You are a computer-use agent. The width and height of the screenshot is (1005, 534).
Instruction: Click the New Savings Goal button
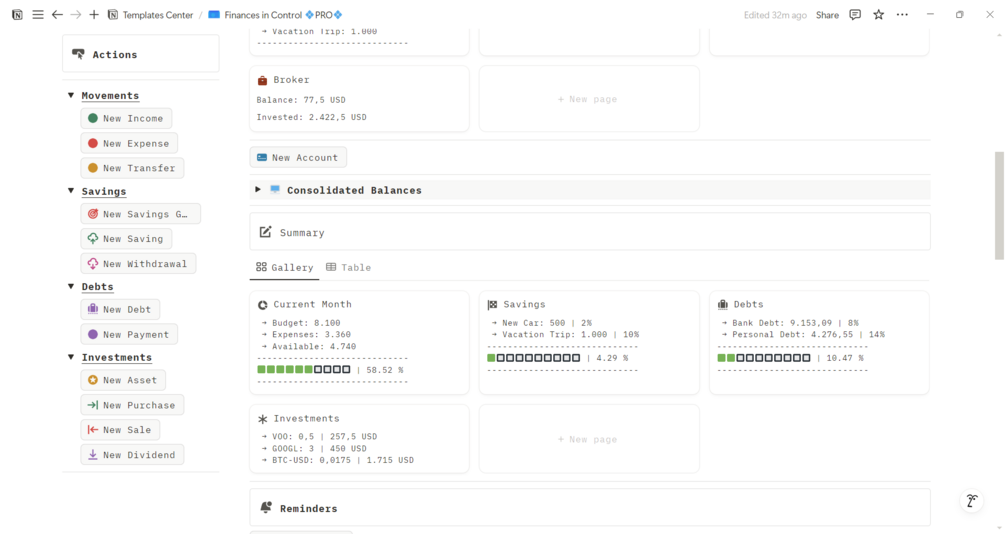[140, 214]
